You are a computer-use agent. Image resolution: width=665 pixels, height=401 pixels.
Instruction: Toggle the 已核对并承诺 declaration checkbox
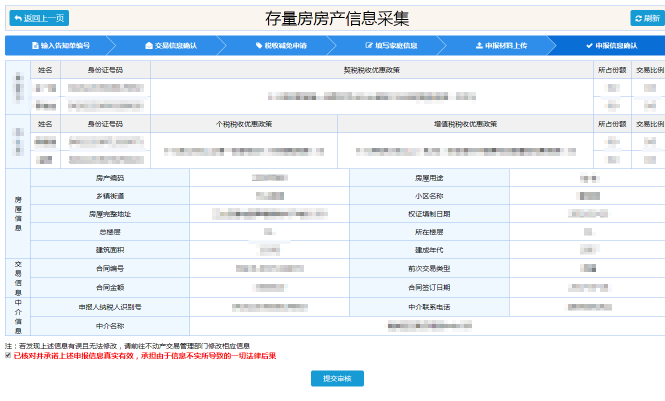(x=8, y=355)
